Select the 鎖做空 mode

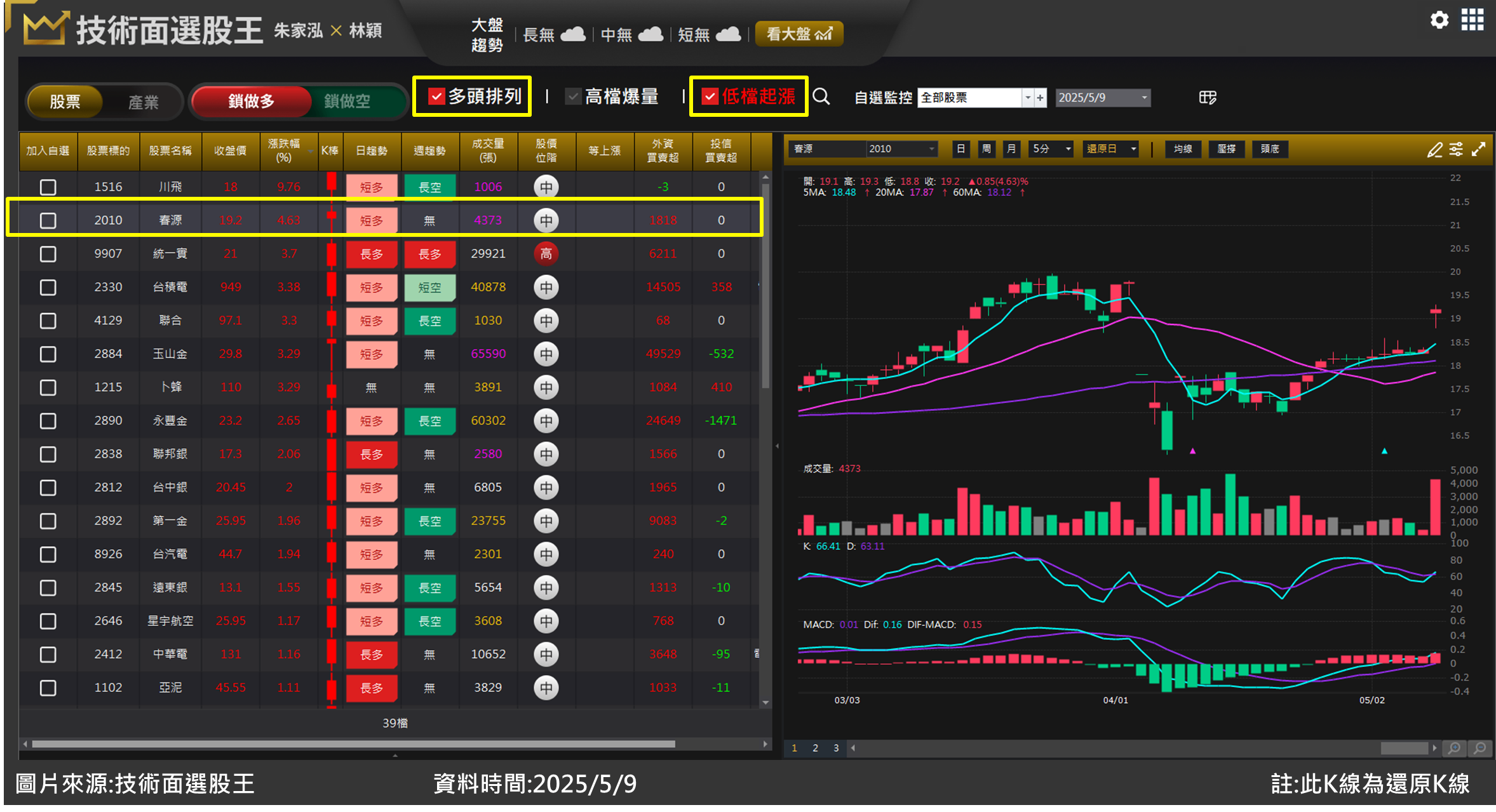(x=347, y=101)
